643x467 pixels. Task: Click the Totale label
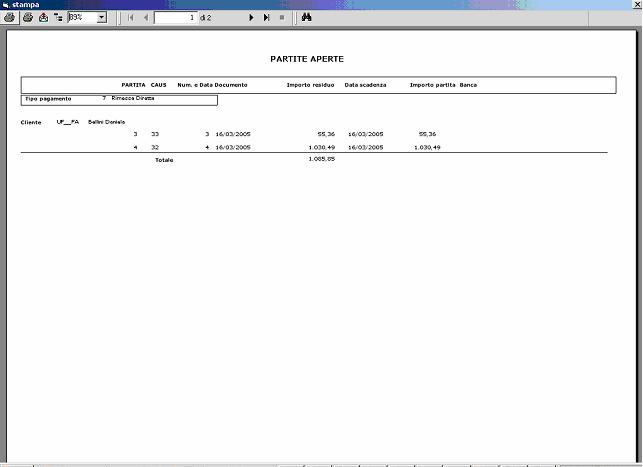point(164,160)
